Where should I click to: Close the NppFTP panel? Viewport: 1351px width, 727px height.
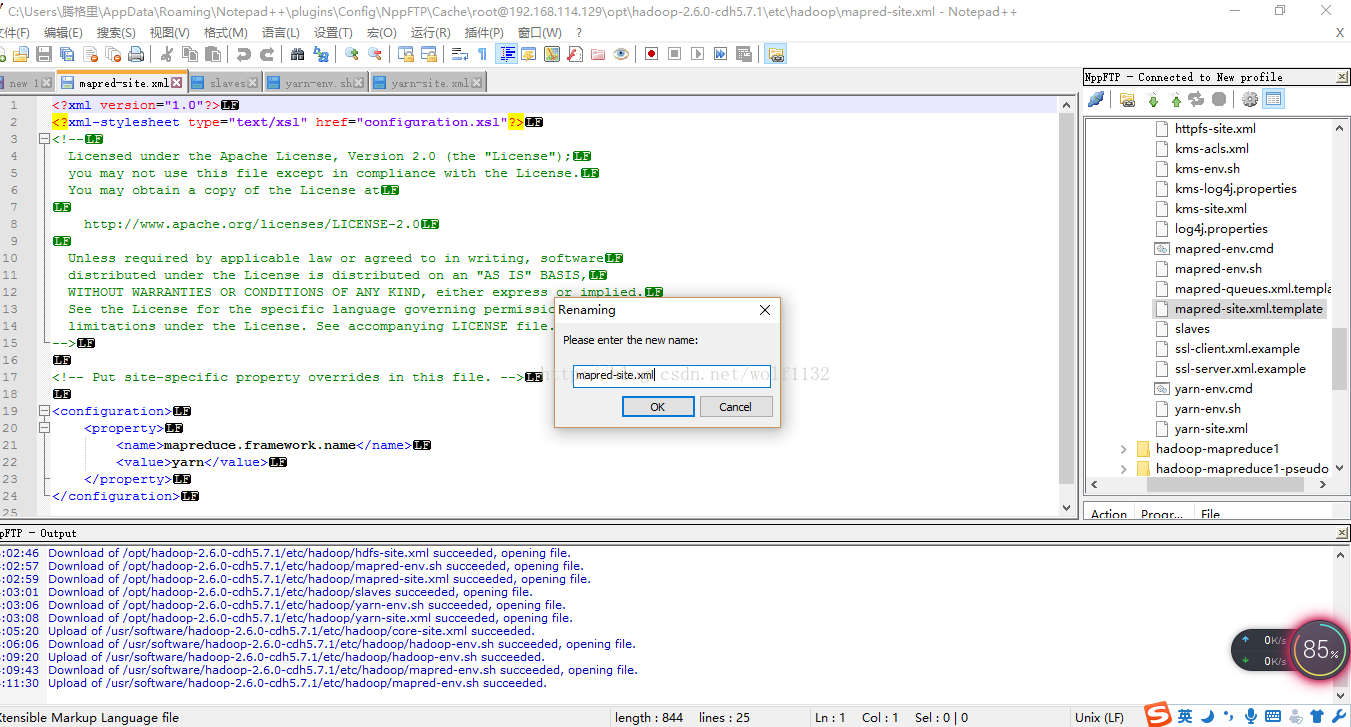(x=1342, y=77)
